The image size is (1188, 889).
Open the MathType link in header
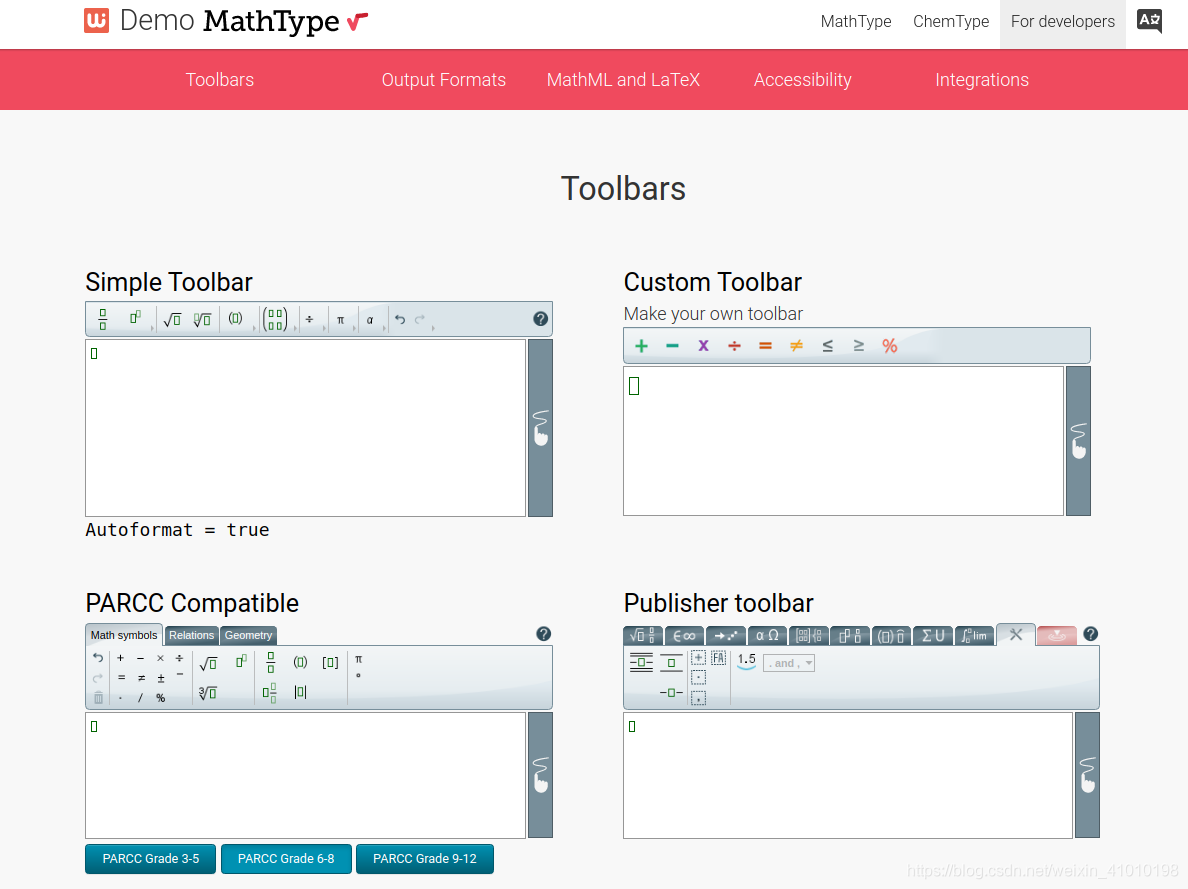click(855, 21)
